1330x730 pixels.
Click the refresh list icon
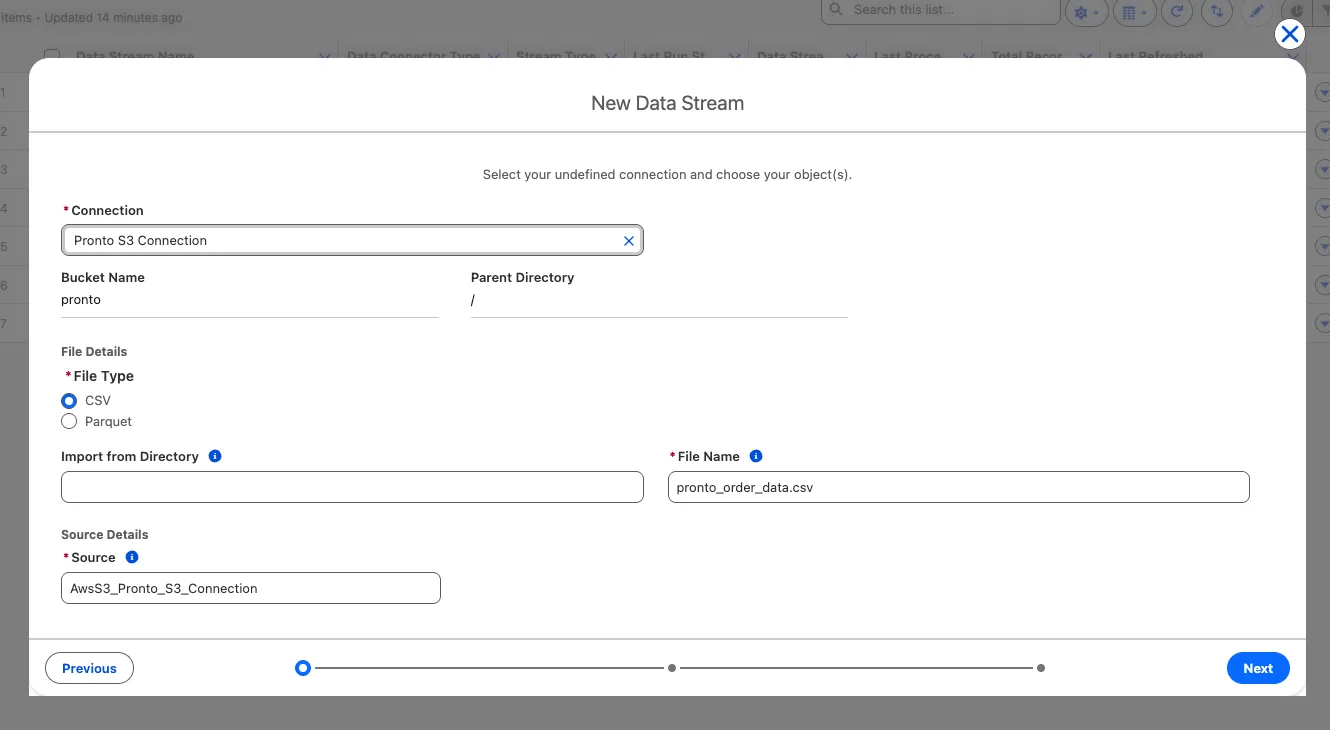point(1178,12)
